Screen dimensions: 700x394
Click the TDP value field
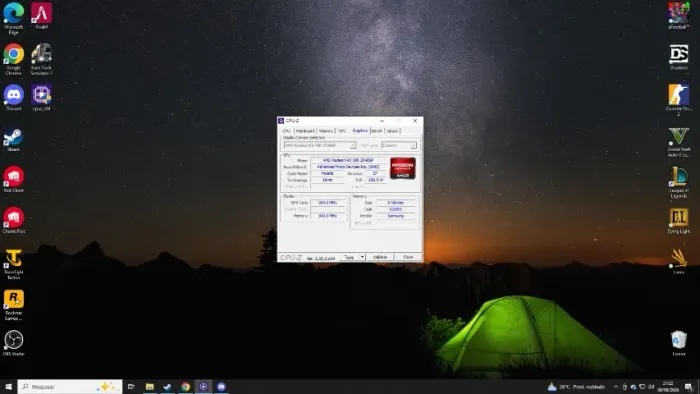(x=375, y=180)
